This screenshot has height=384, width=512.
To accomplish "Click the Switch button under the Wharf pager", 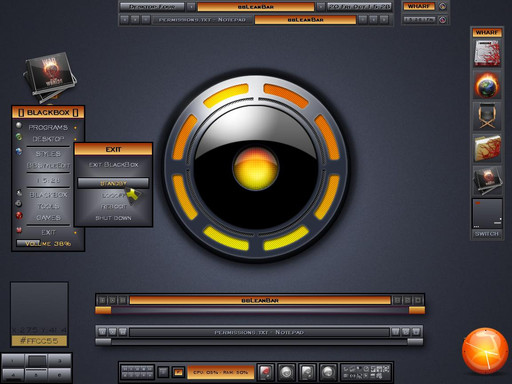I will pyautogui.click(x=487, y=234).
